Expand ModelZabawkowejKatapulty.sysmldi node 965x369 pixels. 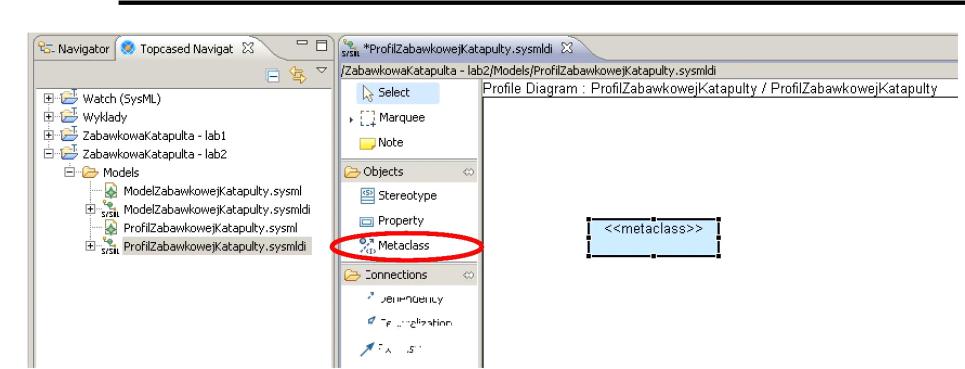(x=90, y=209)
